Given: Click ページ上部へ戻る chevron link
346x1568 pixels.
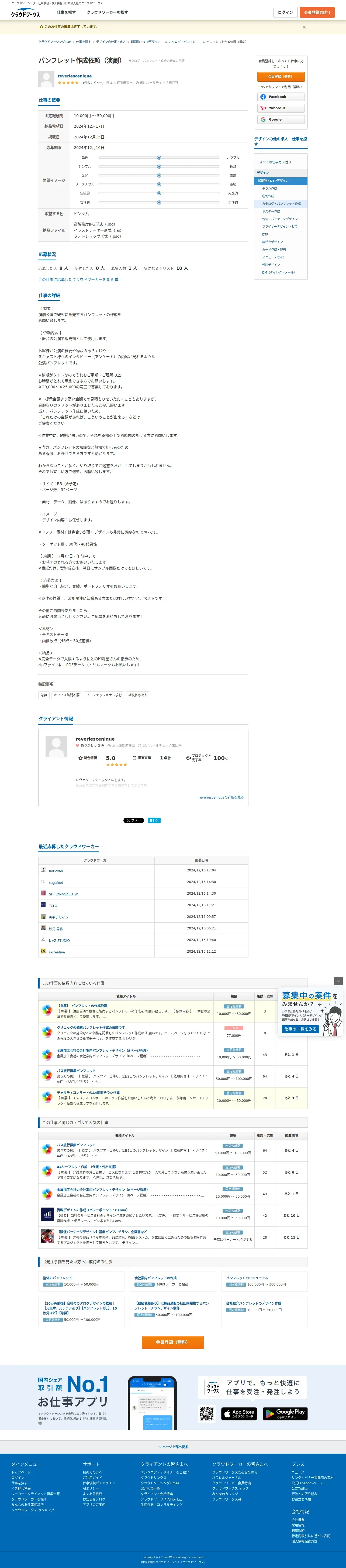Looking at the screenshot, I should (173, 1447).
